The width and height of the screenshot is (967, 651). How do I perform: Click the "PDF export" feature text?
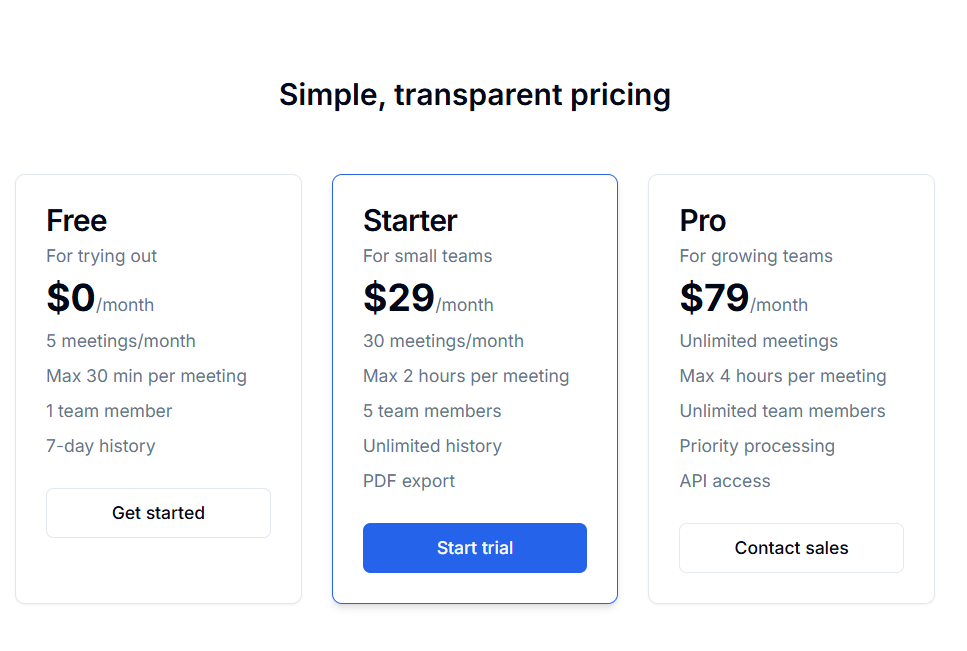pyautogui.click(x=409, y=481)
